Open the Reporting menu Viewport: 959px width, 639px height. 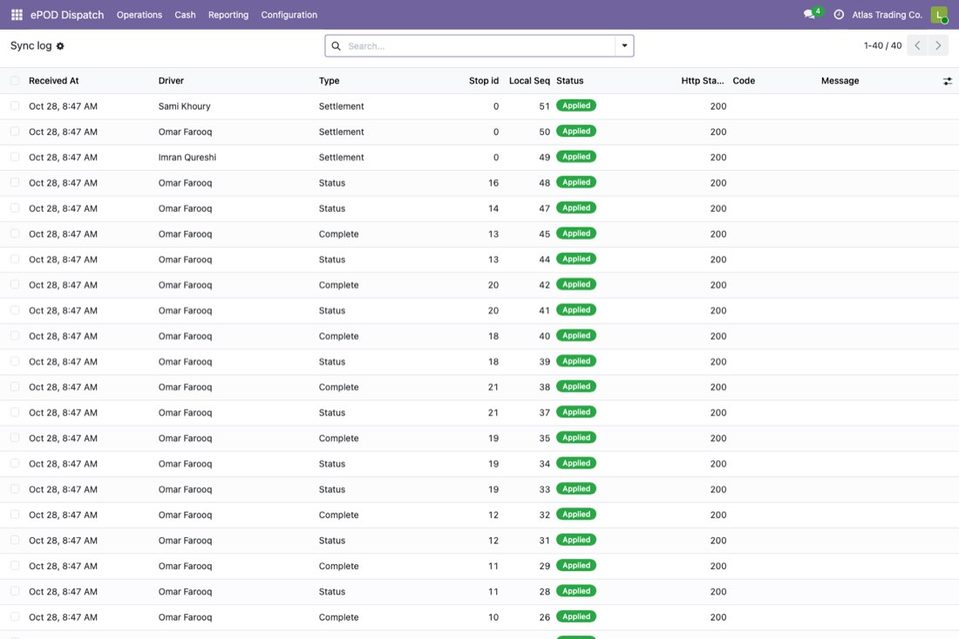tap(228, 15)
